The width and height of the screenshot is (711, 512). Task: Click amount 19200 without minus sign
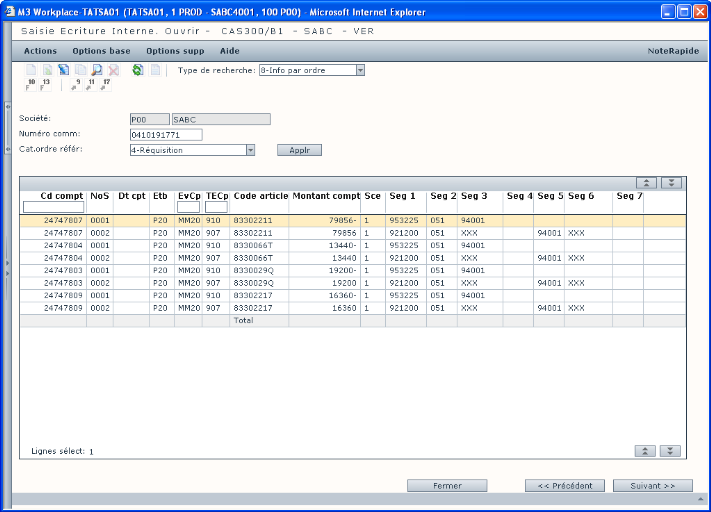click(344, 283)
